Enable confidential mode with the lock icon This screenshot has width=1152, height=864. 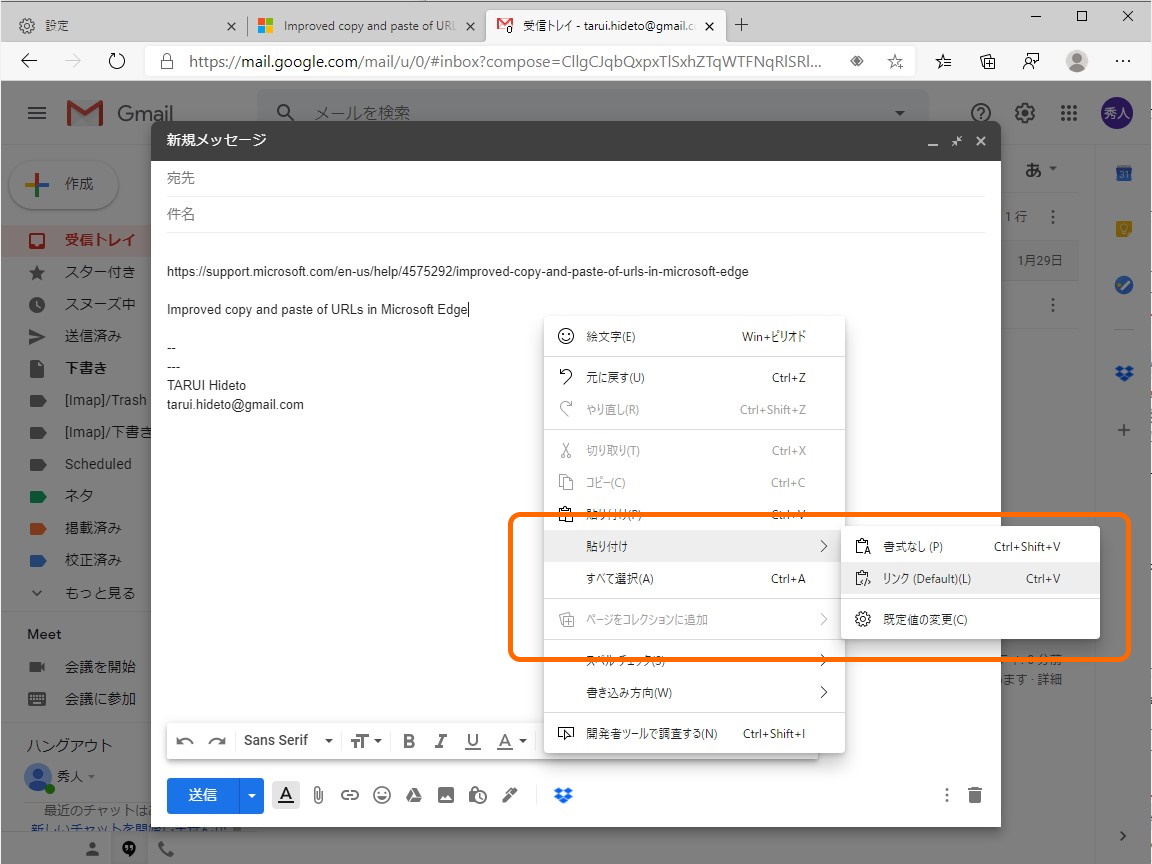[478, 794]
